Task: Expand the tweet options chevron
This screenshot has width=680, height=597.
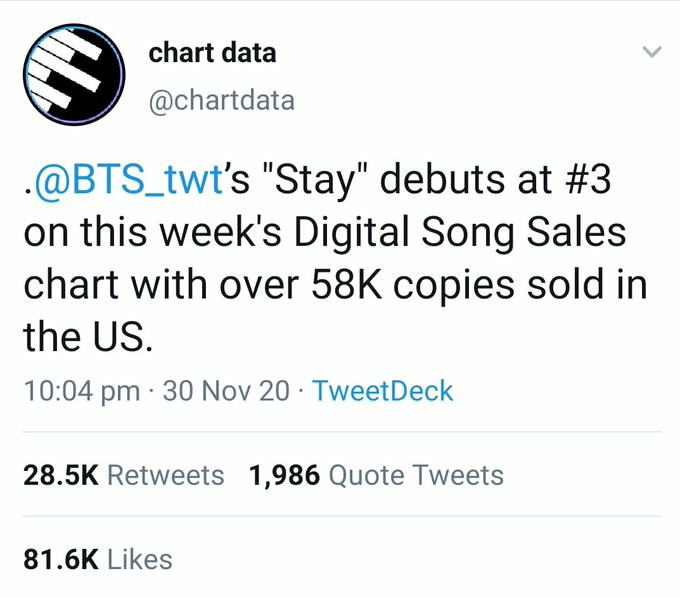Action: point(651,52)
